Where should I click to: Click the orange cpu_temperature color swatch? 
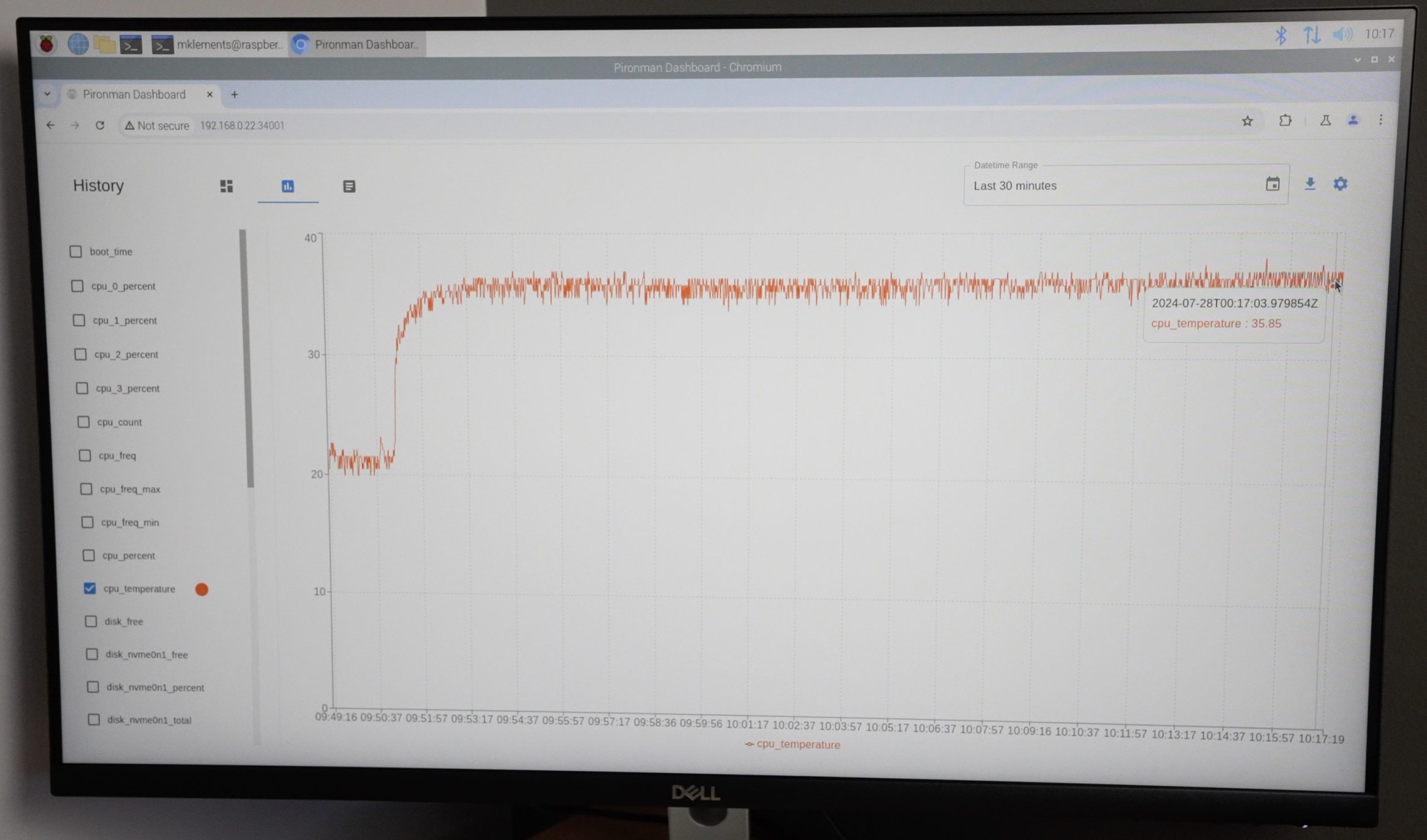pyautogui.click(x=202, y=589)
